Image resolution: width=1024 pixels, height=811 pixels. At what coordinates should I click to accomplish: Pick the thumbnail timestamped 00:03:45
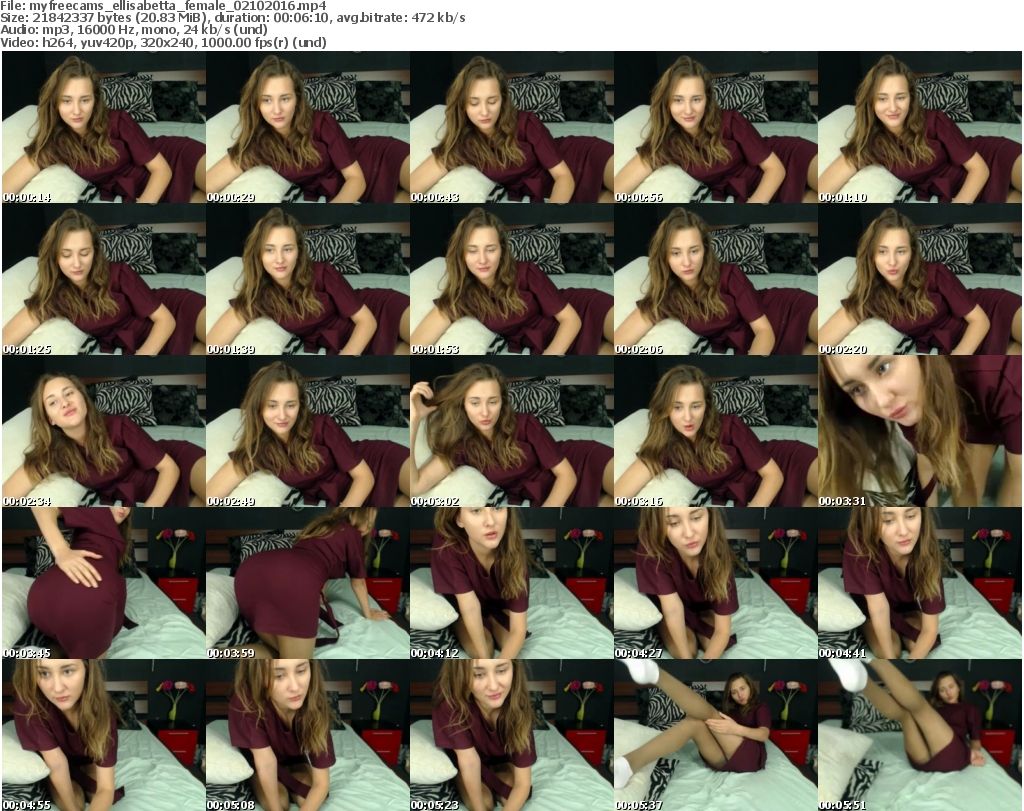point(104,583)
